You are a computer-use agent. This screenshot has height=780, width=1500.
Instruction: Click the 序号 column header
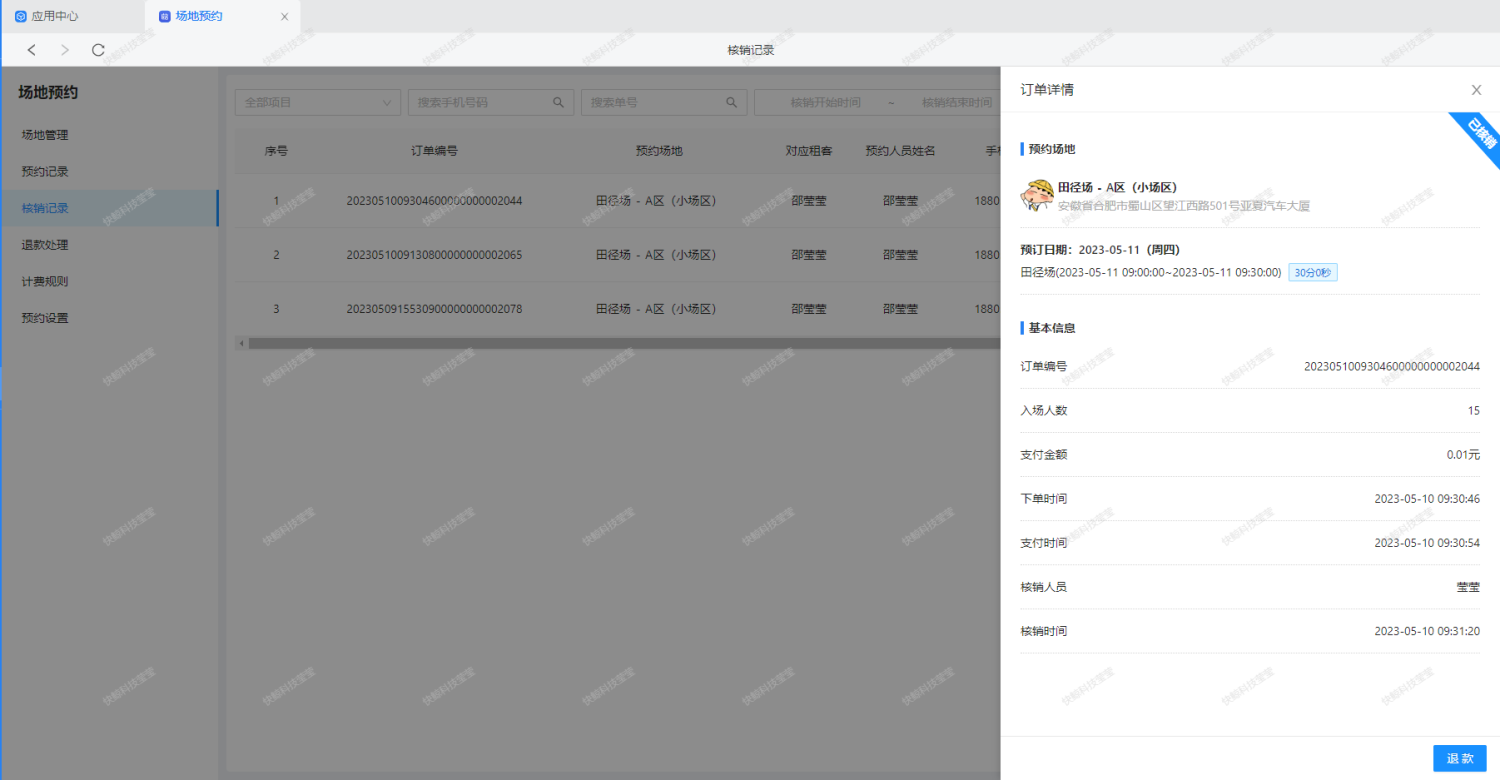(276, 151)
